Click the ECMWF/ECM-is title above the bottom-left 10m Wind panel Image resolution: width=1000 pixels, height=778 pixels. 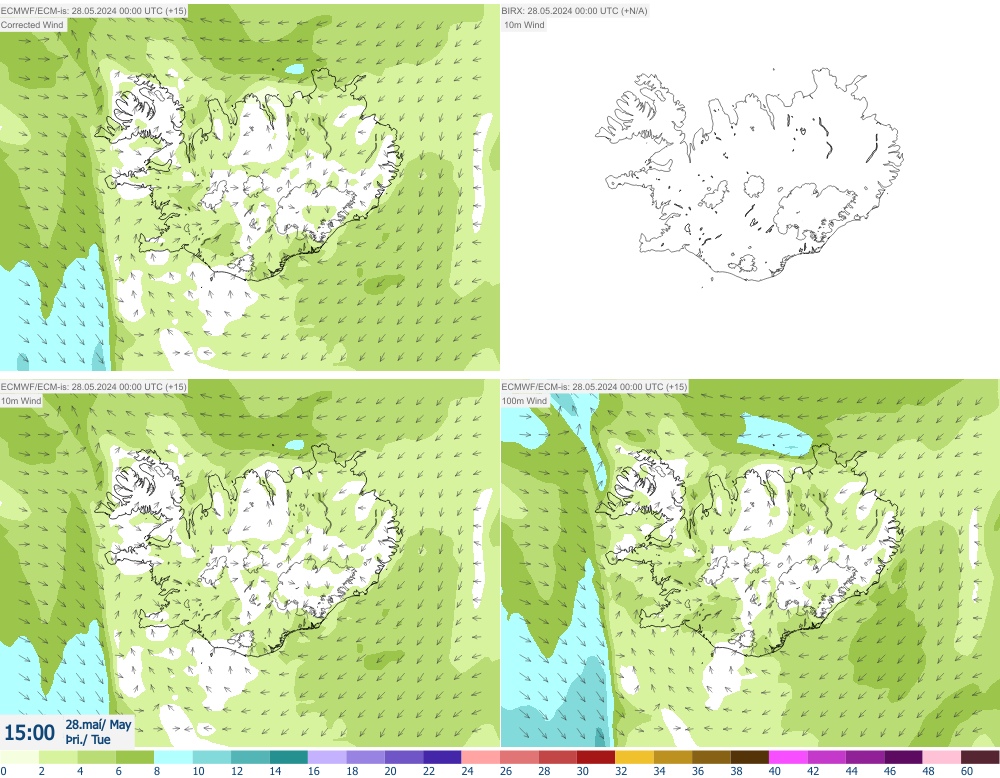click(94, 386)
